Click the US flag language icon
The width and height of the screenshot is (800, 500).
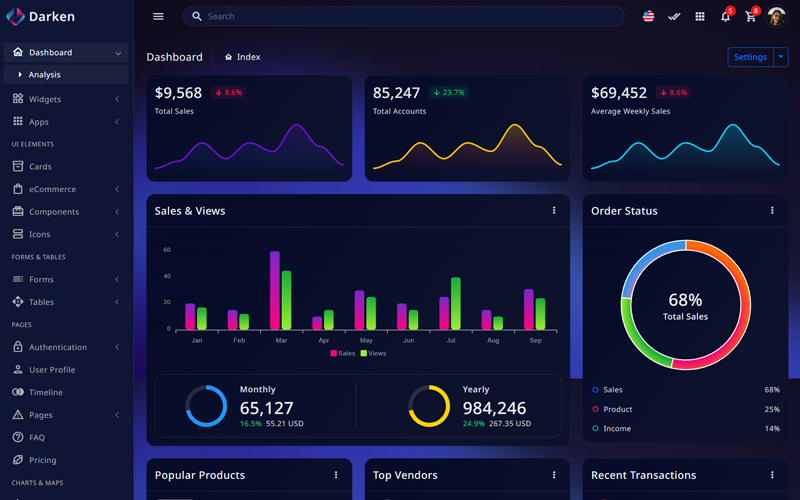648,17
